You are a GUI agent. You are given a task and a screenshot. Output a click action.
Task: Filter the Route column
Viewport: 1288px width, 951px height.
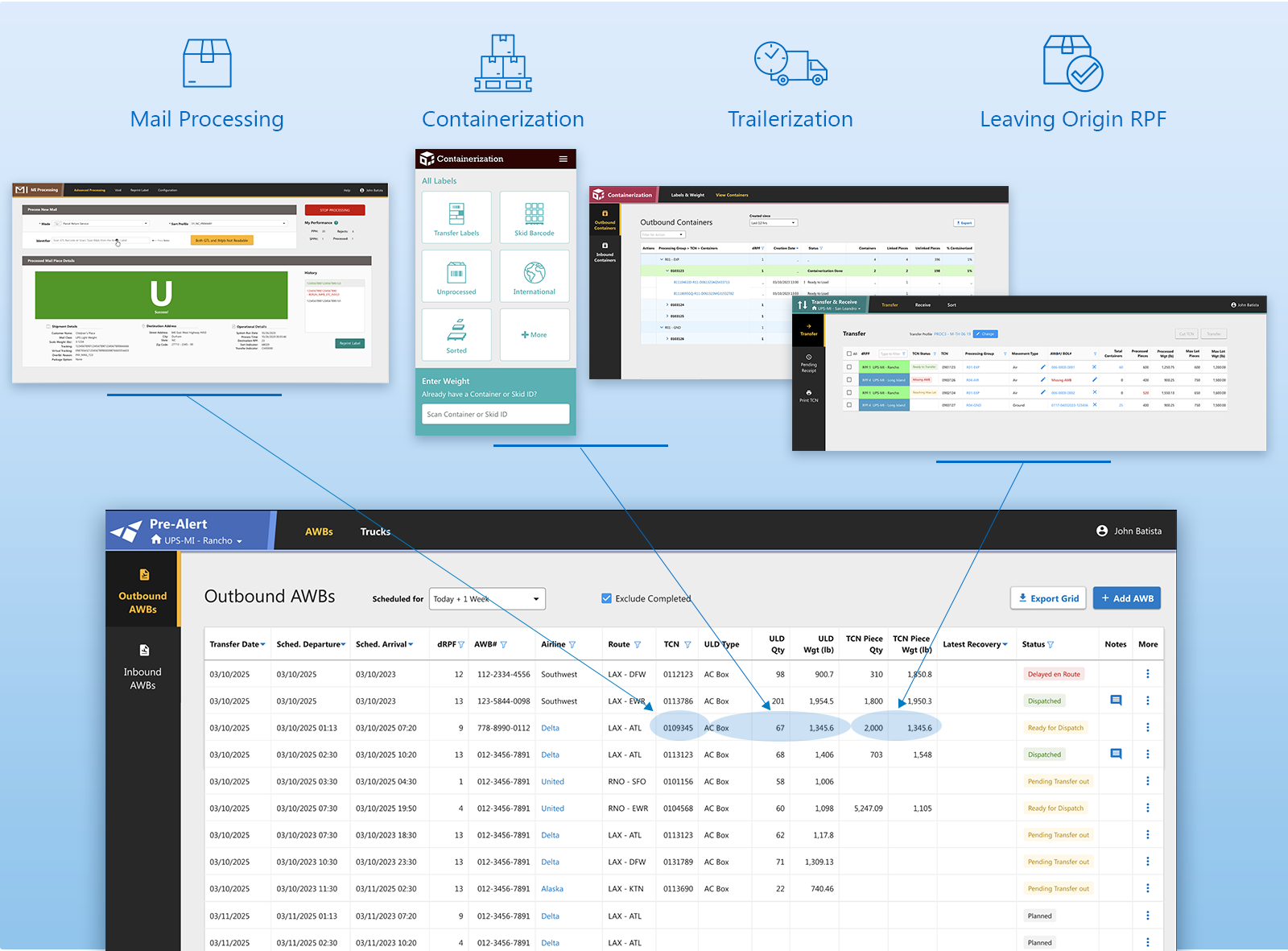click(638, 645)
